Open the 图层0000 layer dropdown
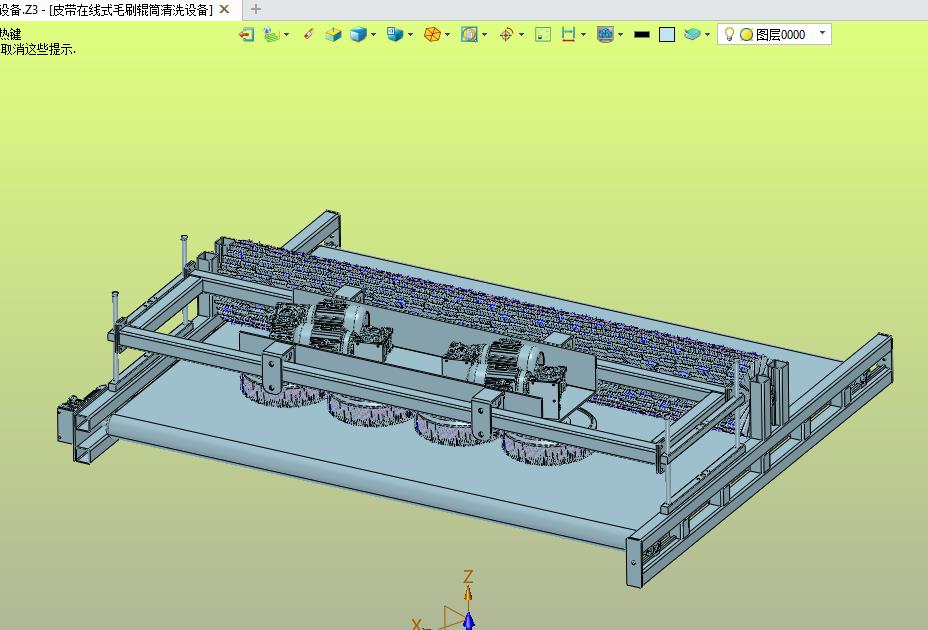Viewport: 928px width, 630px height. [822, 34]
